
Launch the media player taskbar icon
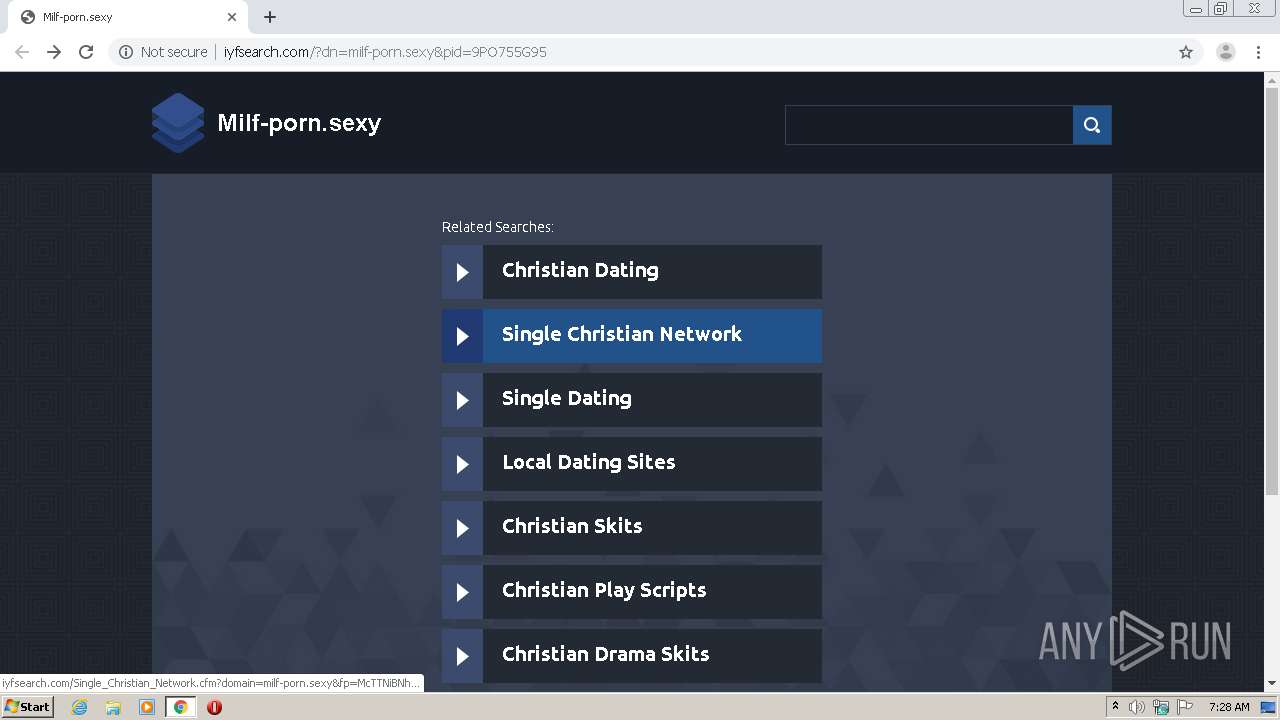[x=147, y=707]
